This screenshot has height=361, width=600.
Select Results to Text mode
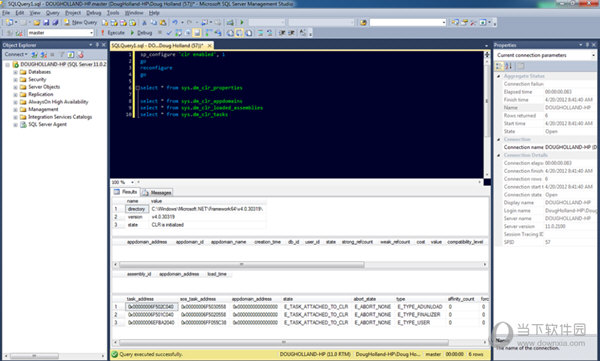[230, 33]
